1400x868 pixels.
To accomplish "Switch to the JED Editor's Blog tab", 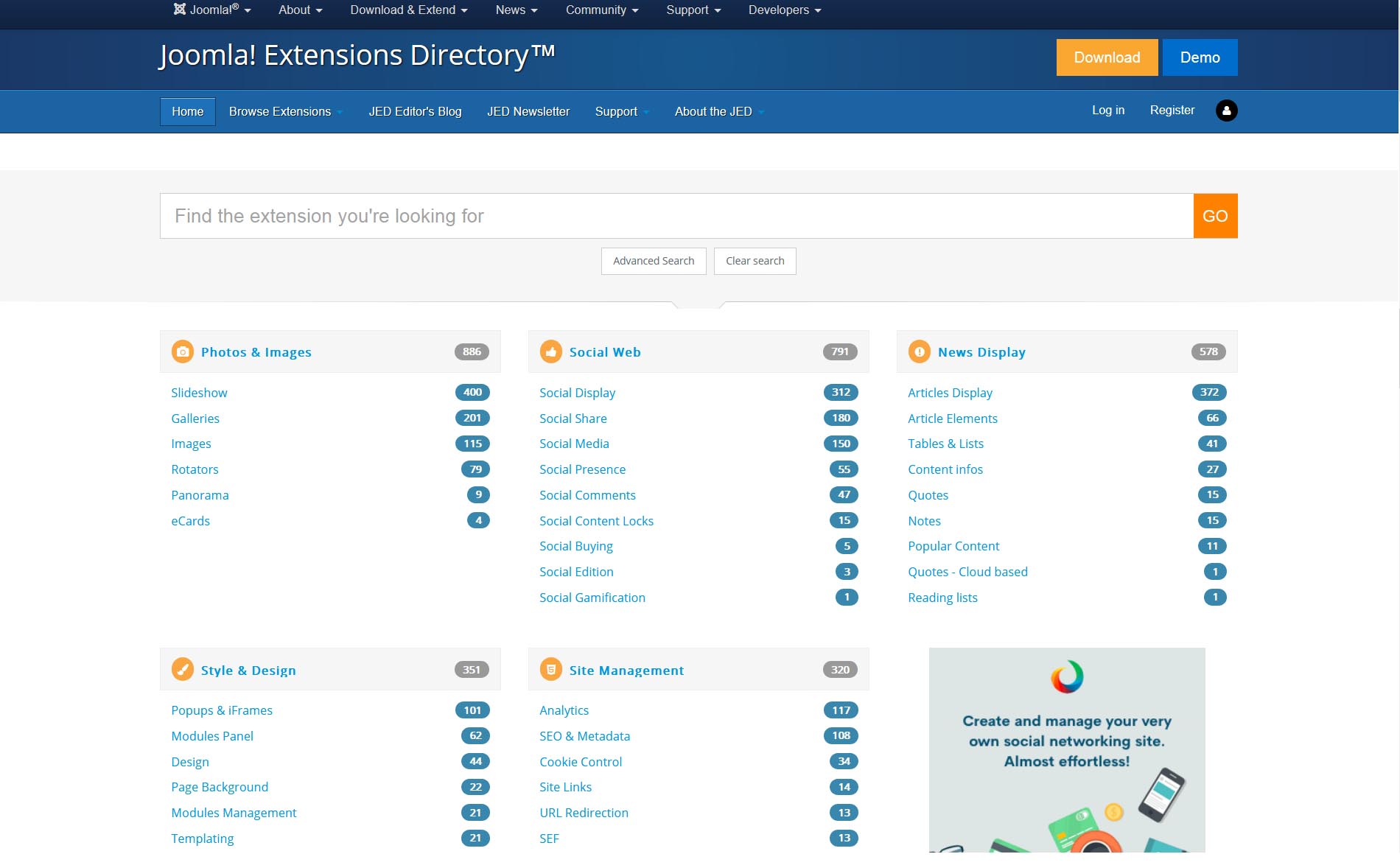I will [416, 111].
